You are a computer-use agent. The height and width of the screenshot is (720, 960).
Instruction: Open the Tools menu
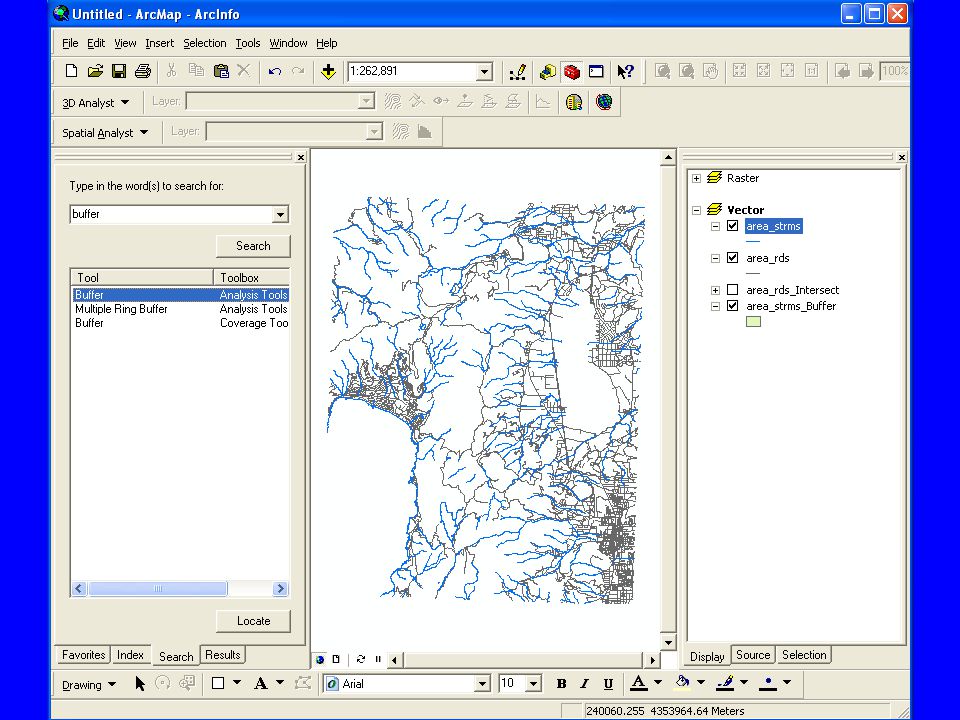click(247, 43)
